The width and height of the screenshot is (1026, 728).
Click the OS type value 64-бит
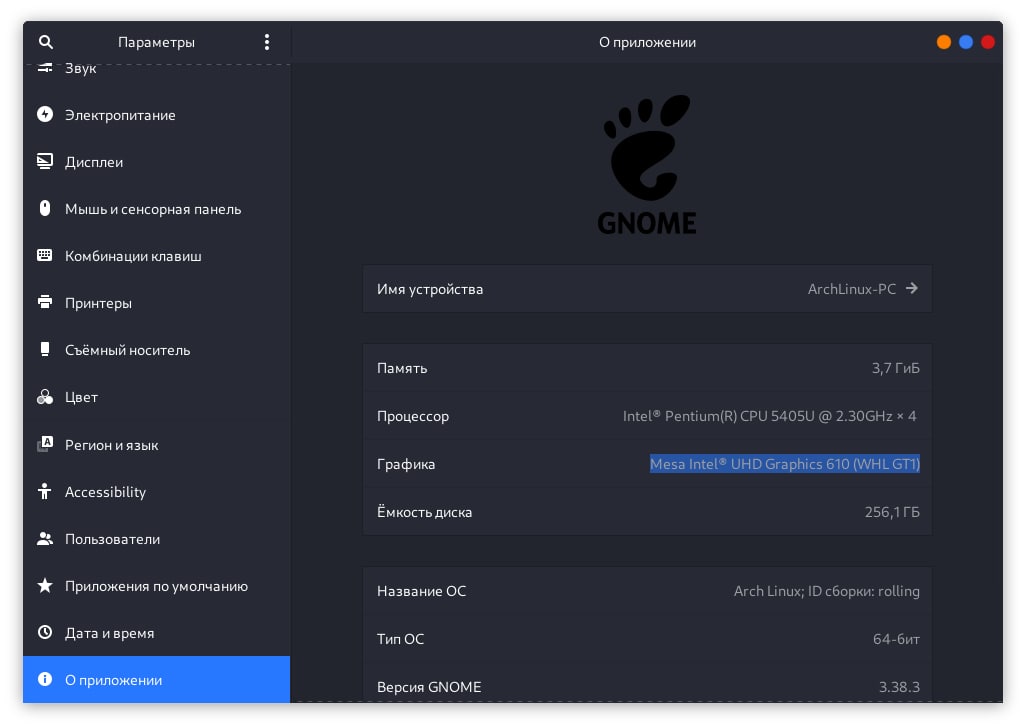(896, 638)
